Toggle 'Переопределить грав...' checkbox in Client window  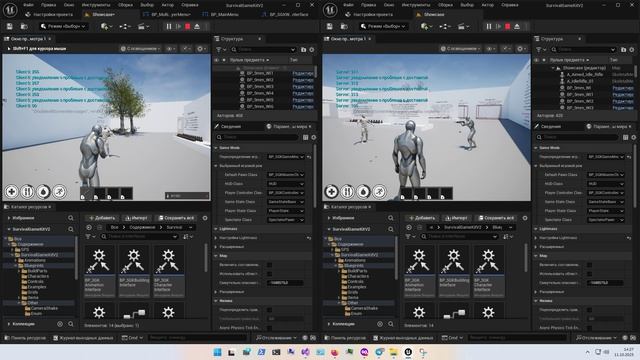[269, 310]
